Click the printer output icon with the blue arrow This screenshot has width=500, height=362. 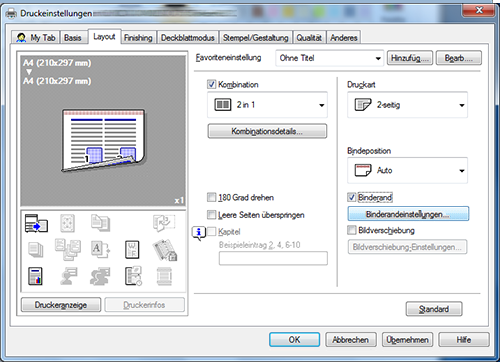tap(36, 223)
